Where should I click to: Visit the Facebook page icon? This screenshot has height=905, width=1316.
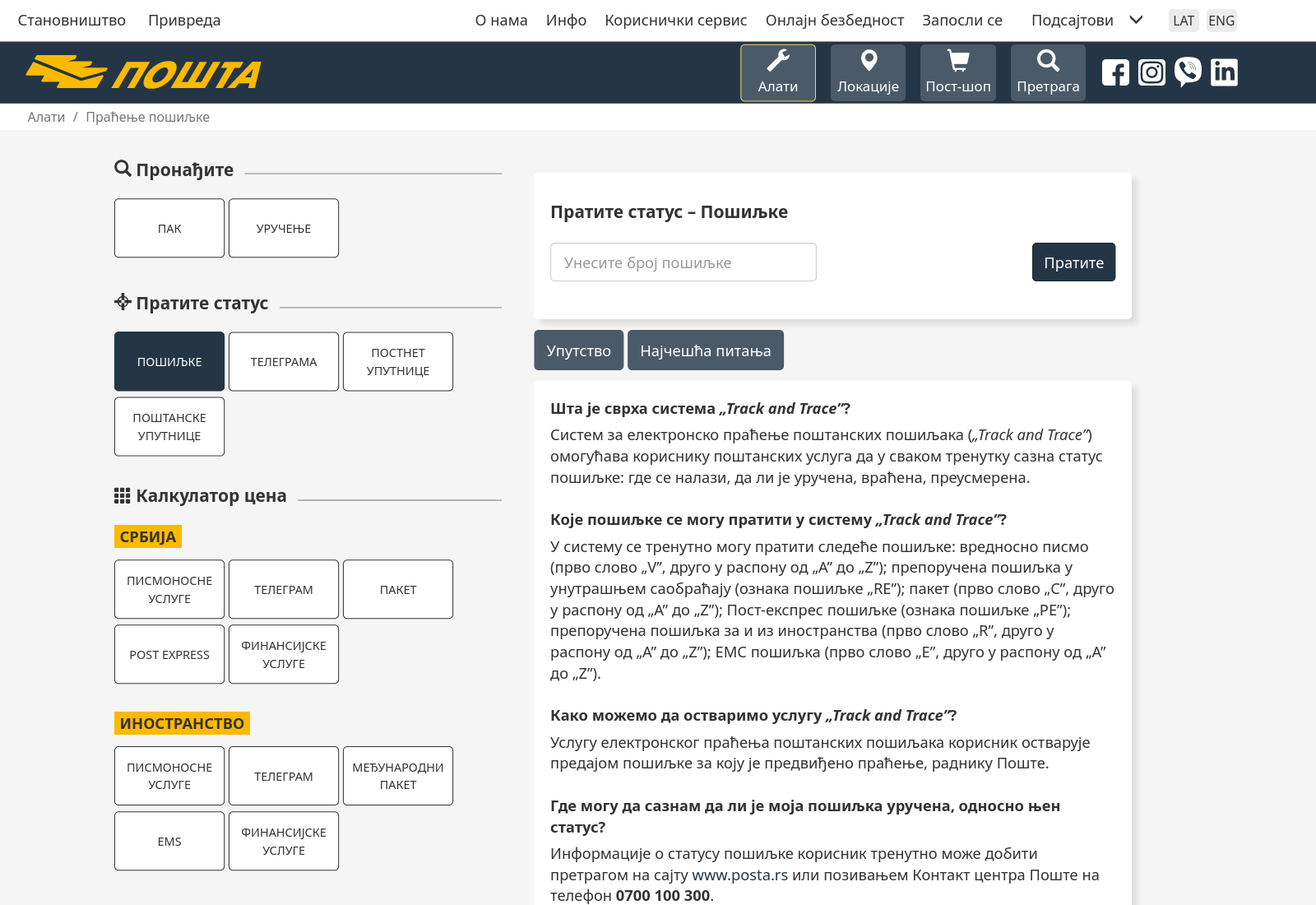tap(1115, 73)
